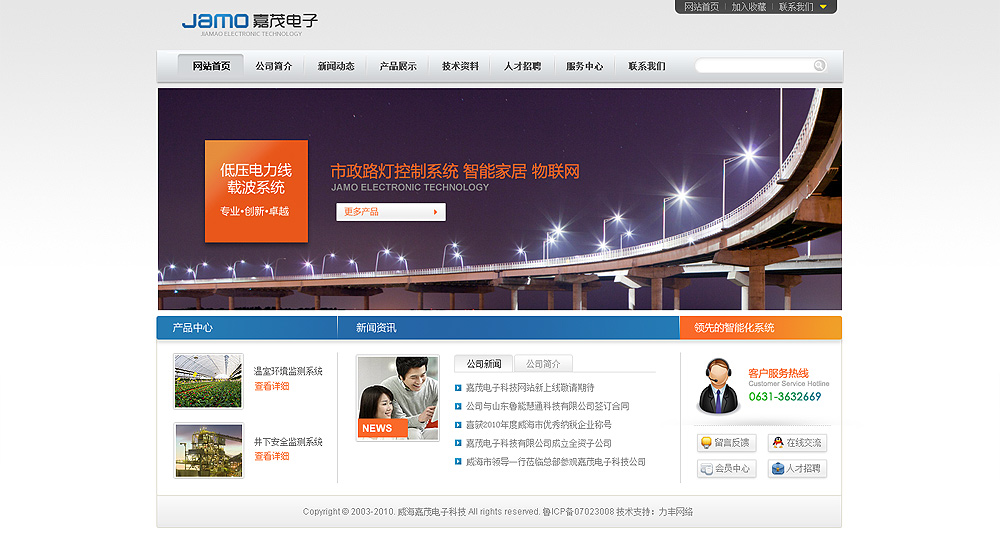Viewport: 1000px width, 538px height.
Task: Open news 嘉茂电子科技网站新上线敬请期待
Action: (x=530, y=388)
